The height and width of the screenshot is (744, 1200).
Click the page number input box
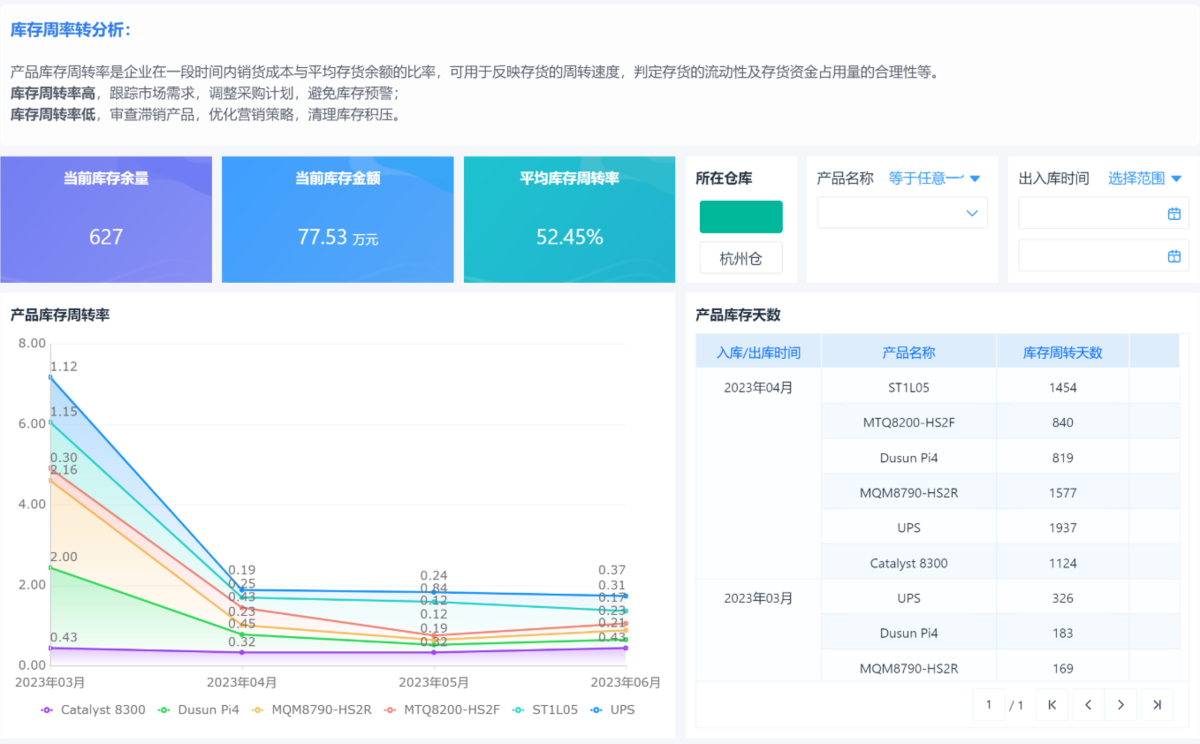(x=989, y=705)
